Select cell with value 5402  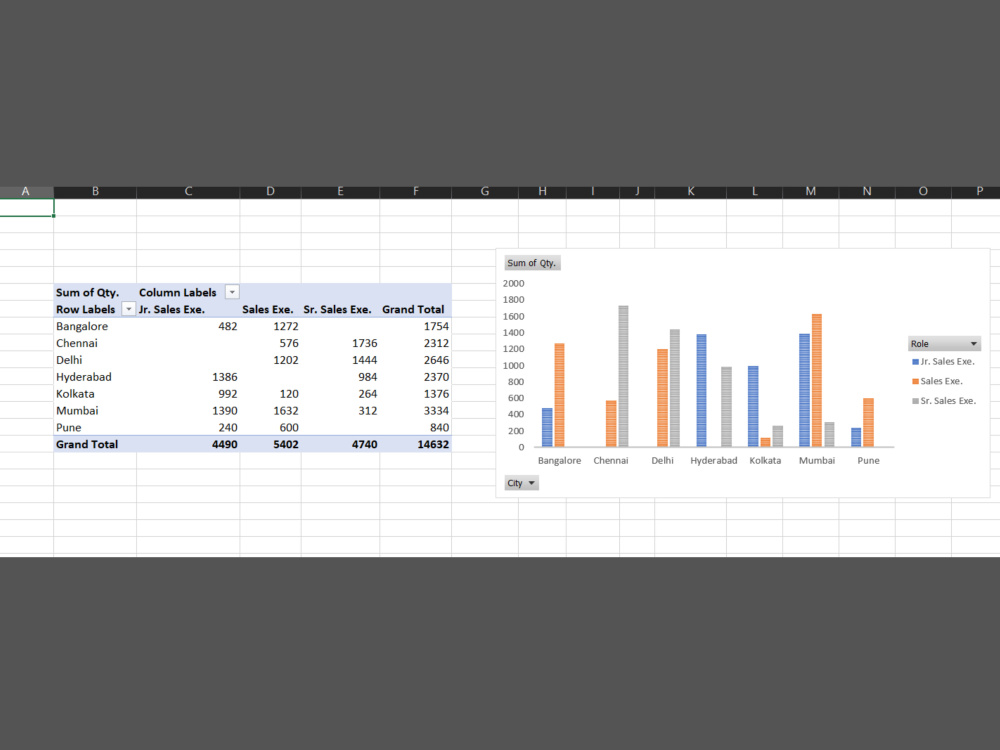tap(270, 445)
